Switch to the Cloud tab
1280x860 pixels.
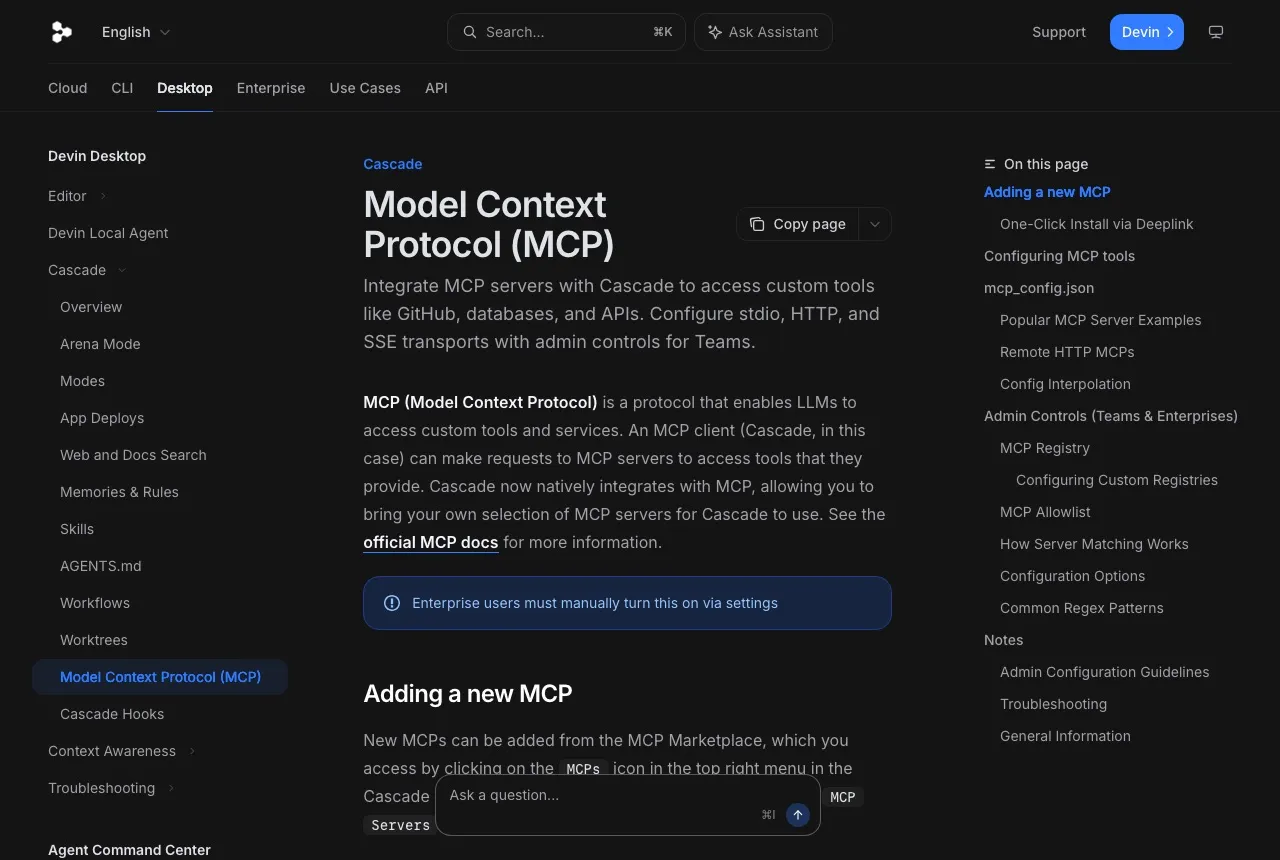tap(67, 88)
